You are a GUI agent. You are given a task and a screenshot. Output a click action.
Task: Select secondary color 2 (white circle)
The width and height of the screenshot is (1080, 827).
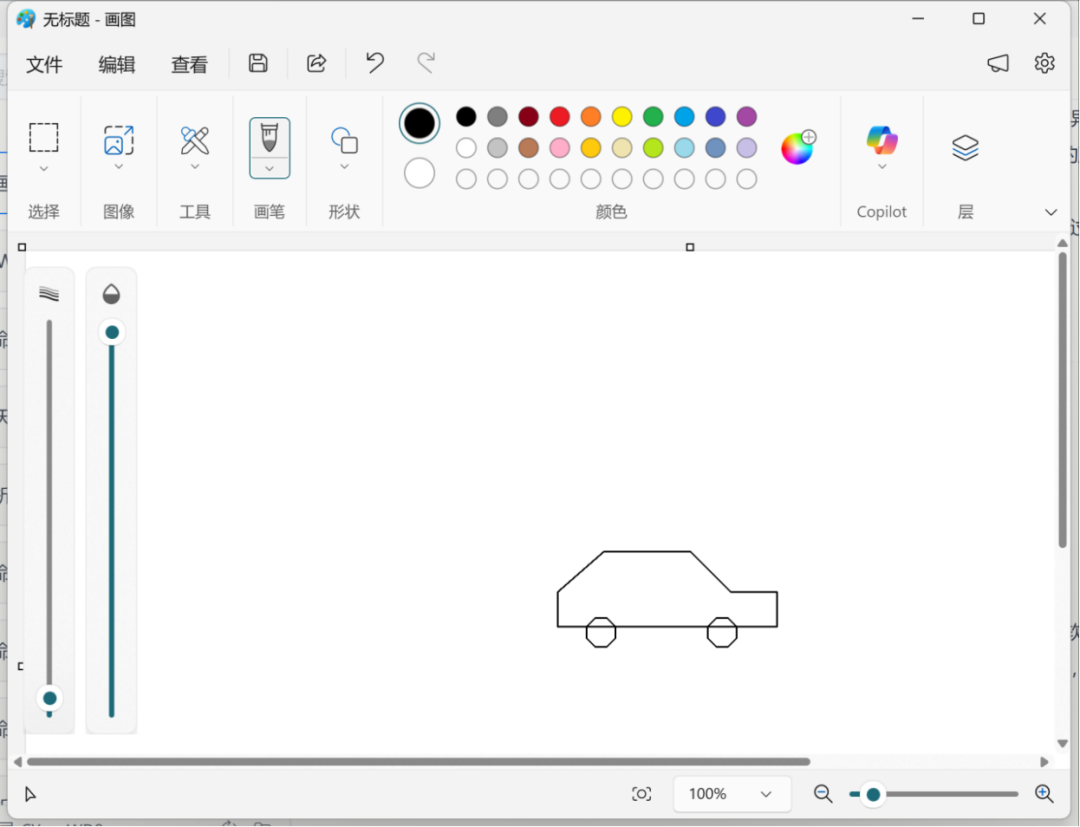click(x=419, y=173)
